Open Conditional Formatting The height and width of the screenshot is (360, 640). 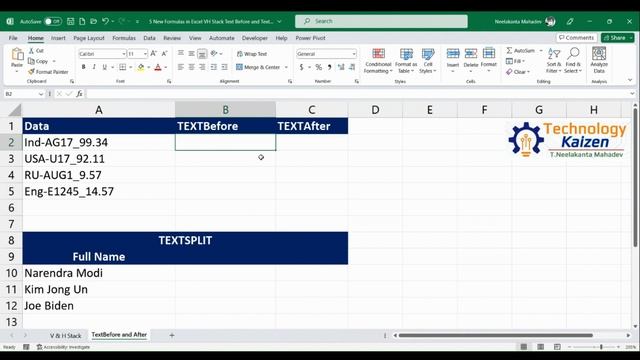[x=378, y=61]
